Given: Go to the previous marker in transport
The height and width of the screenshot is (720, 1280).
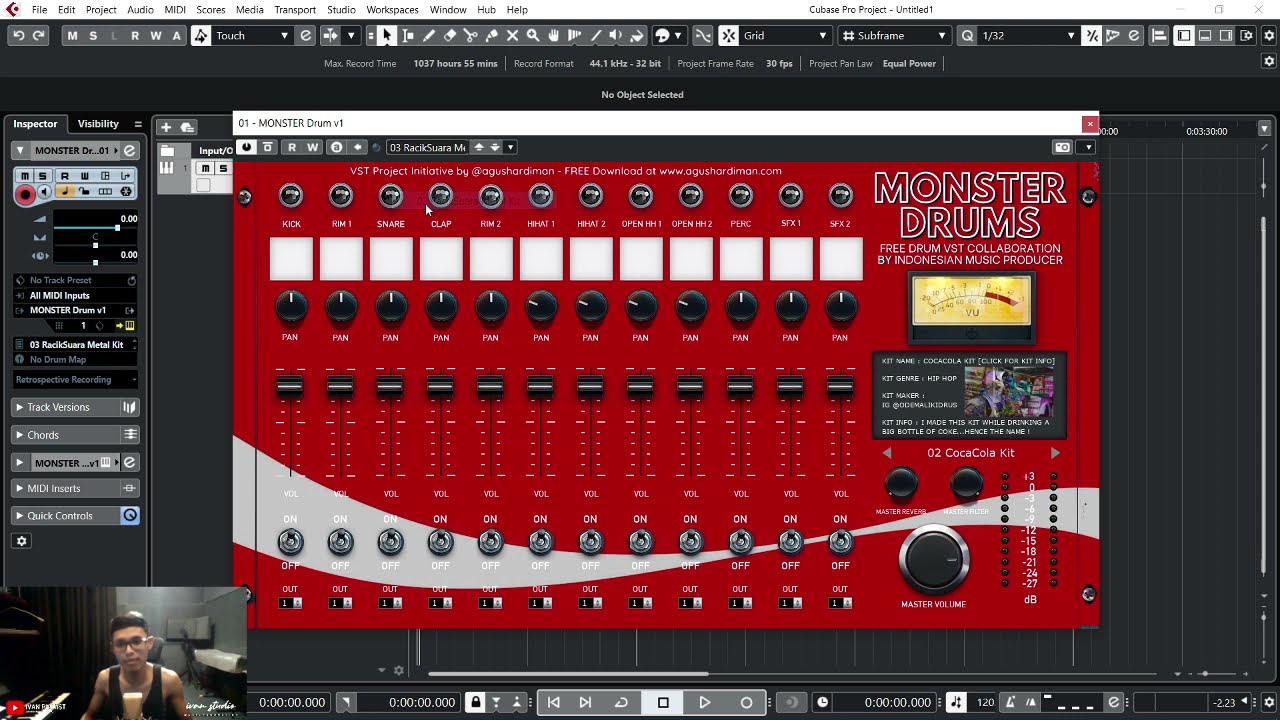Looking at the screenshot, I should [553, 703].
